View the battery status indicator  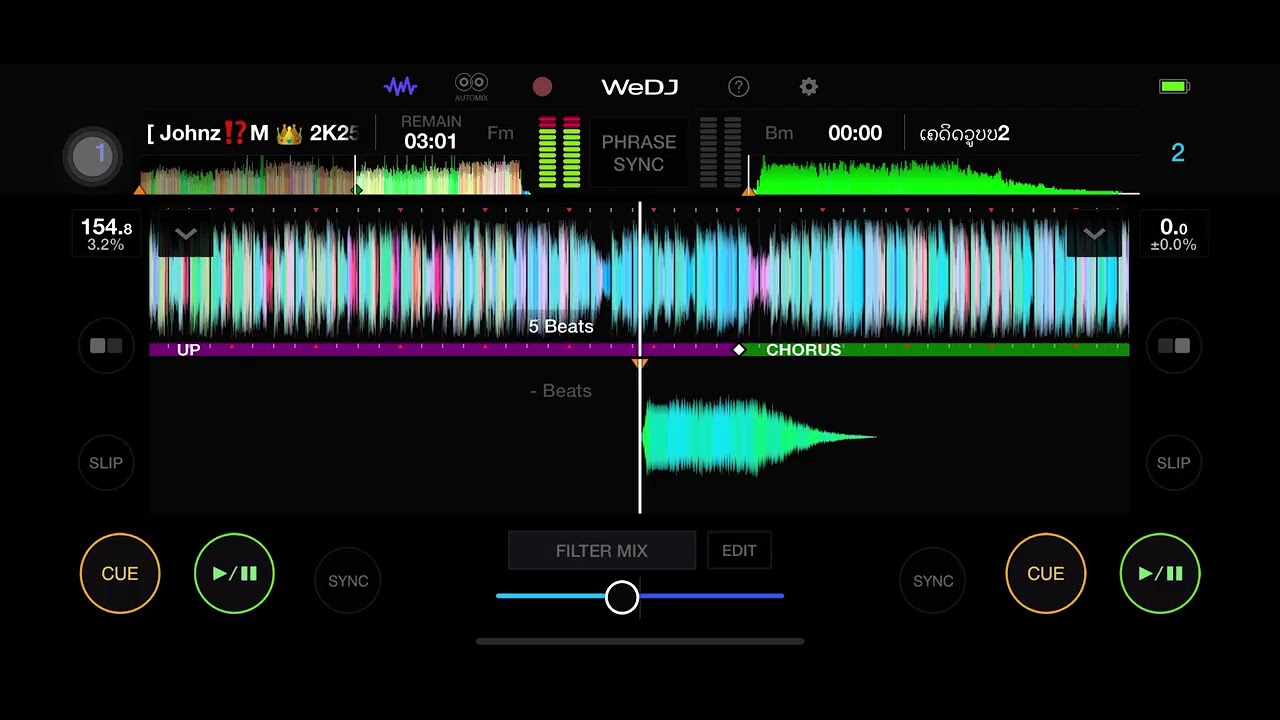(1174, 87)
